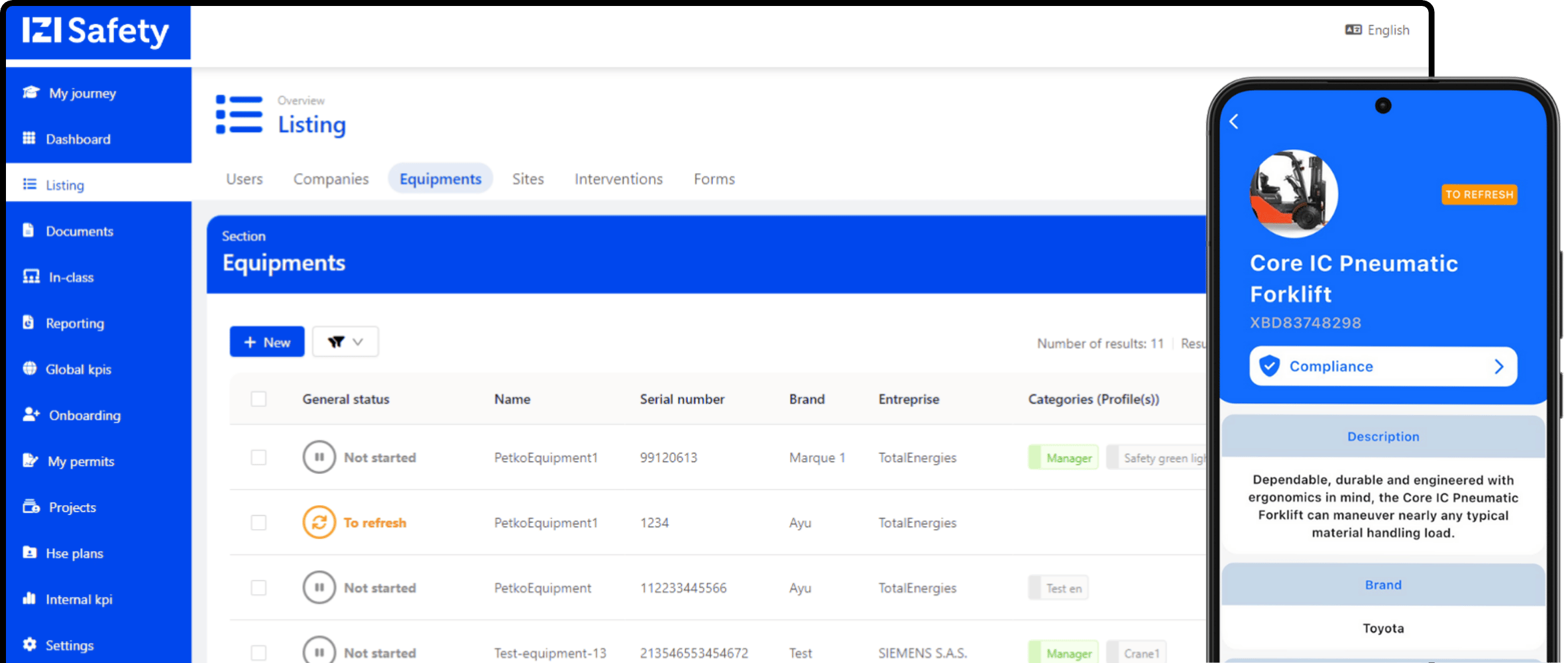Open the English language selector

click(1377, 30)
